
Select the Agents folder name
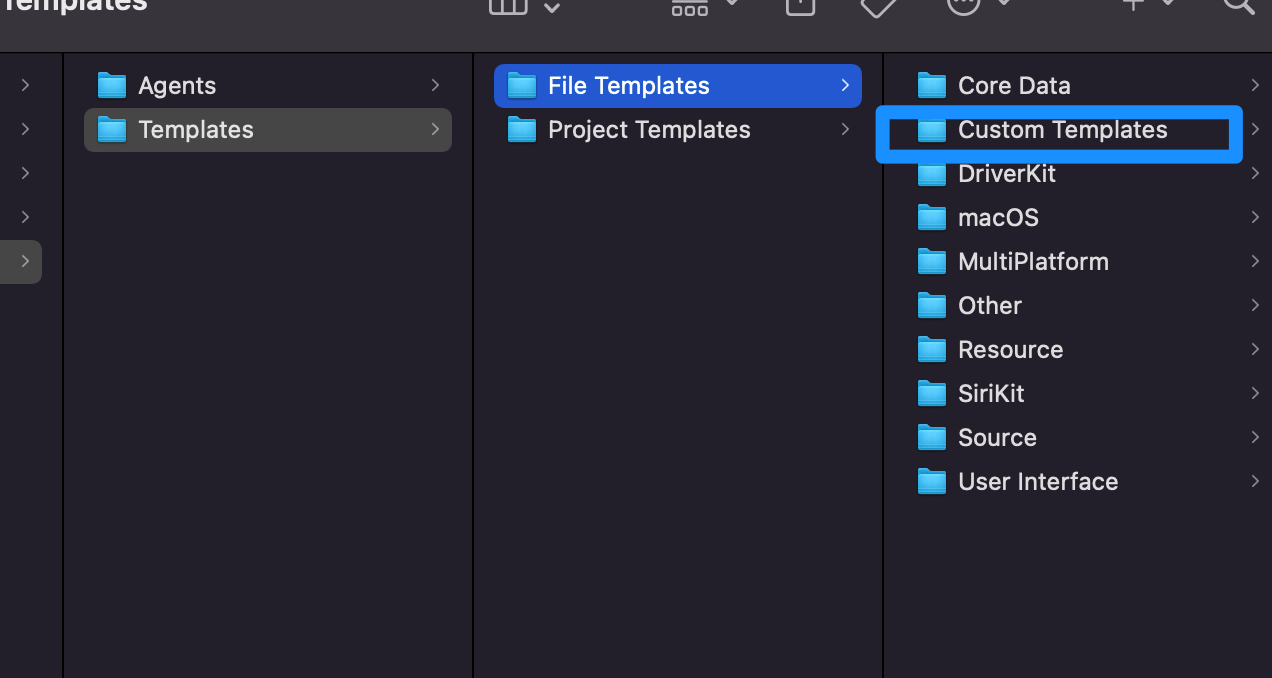coord(177,86)
